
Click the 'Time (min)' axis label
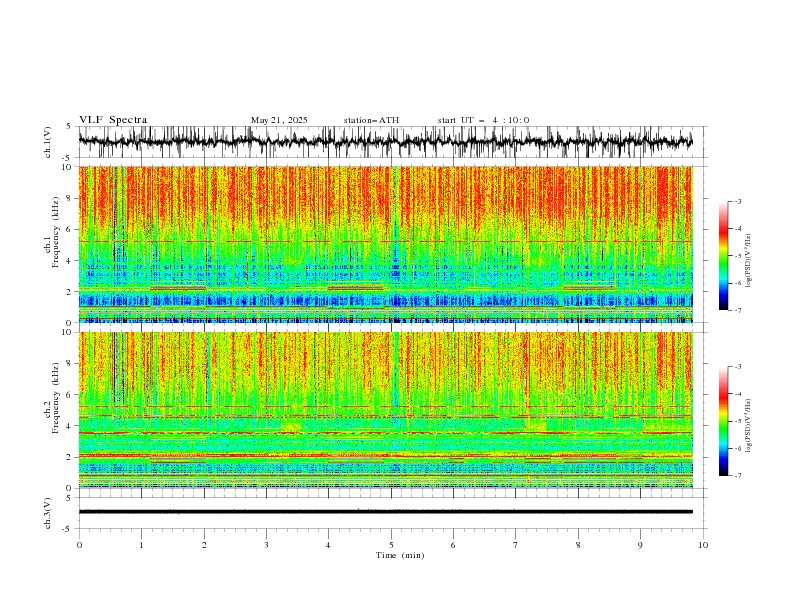click(400, 555)
